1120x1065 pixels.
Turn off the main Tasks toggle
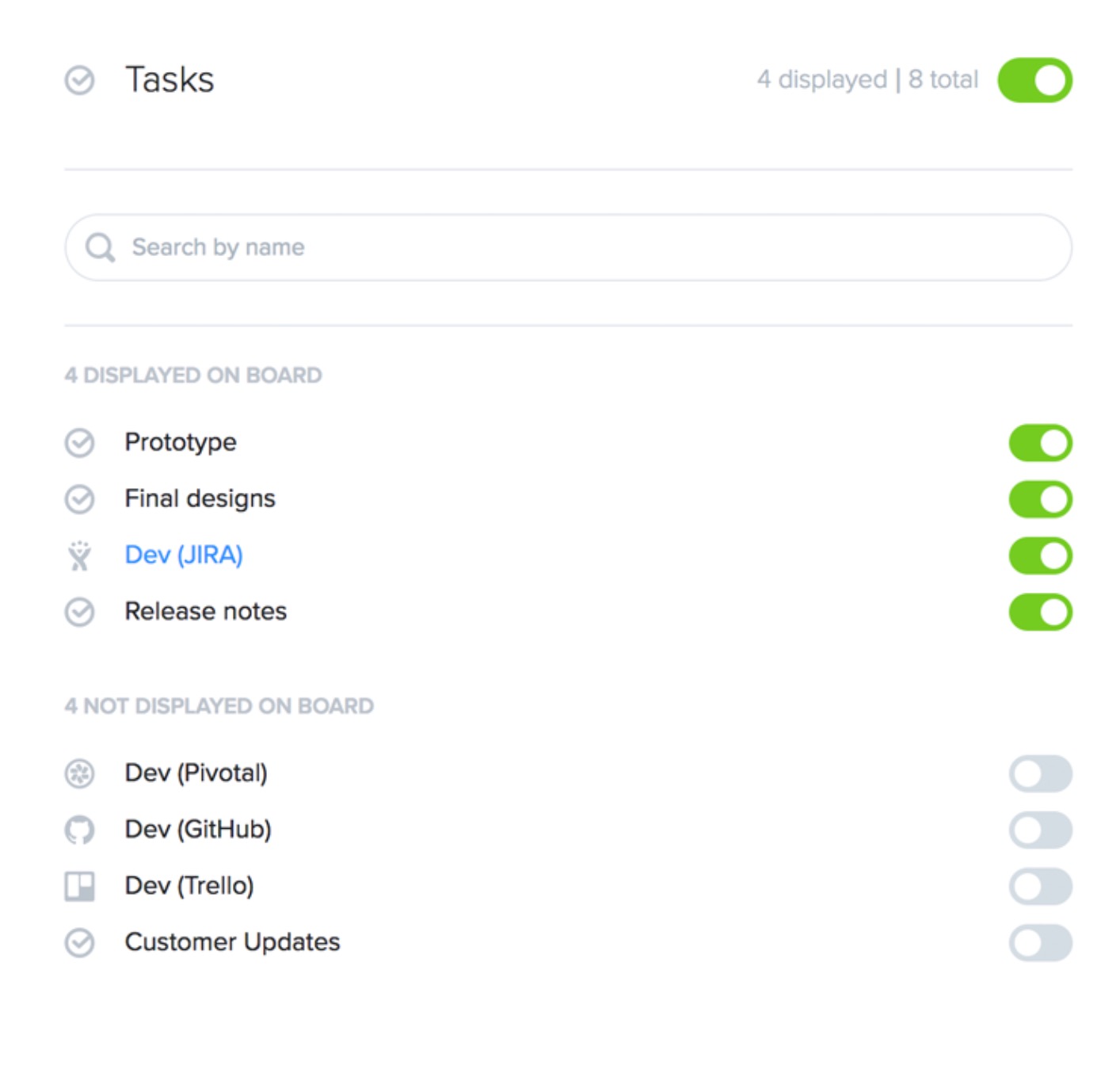pyautogui.click(x=1034, y=80)
